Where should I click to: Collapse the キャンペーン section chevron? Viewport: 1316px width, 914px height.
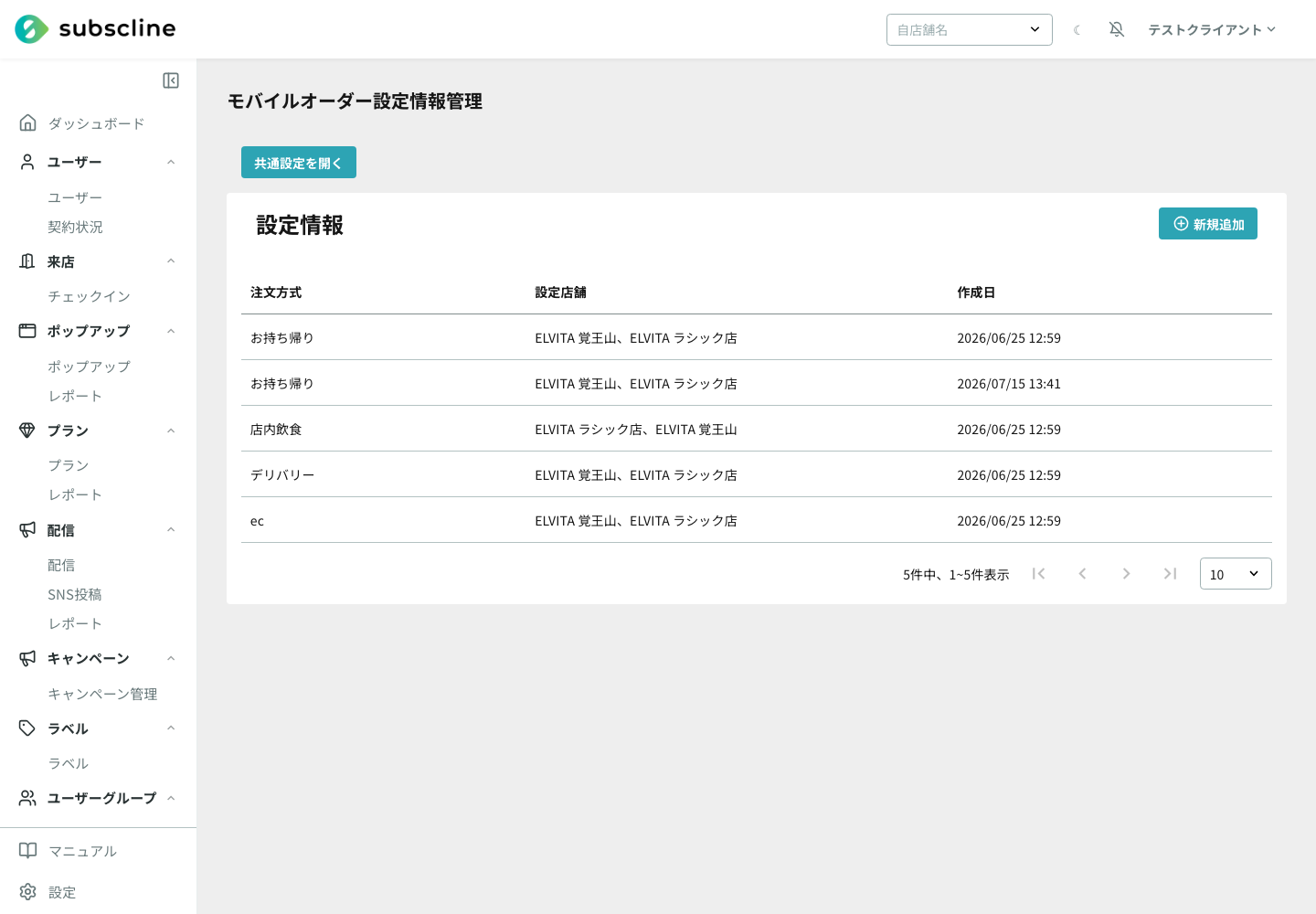(x=171, y=658)
